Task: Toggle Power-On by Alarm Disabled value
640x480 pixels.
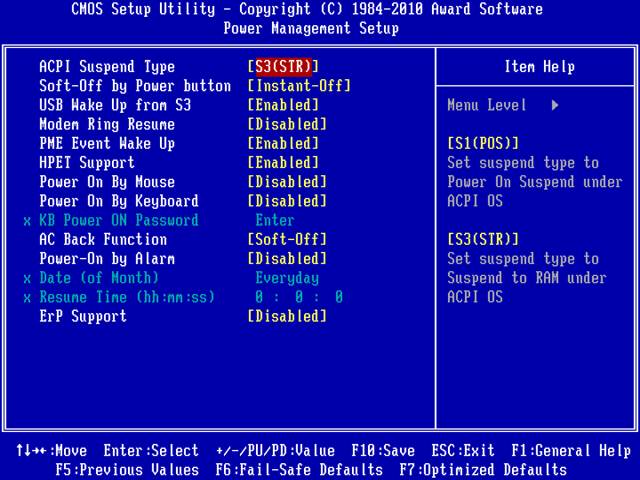Action: point(287,259)
